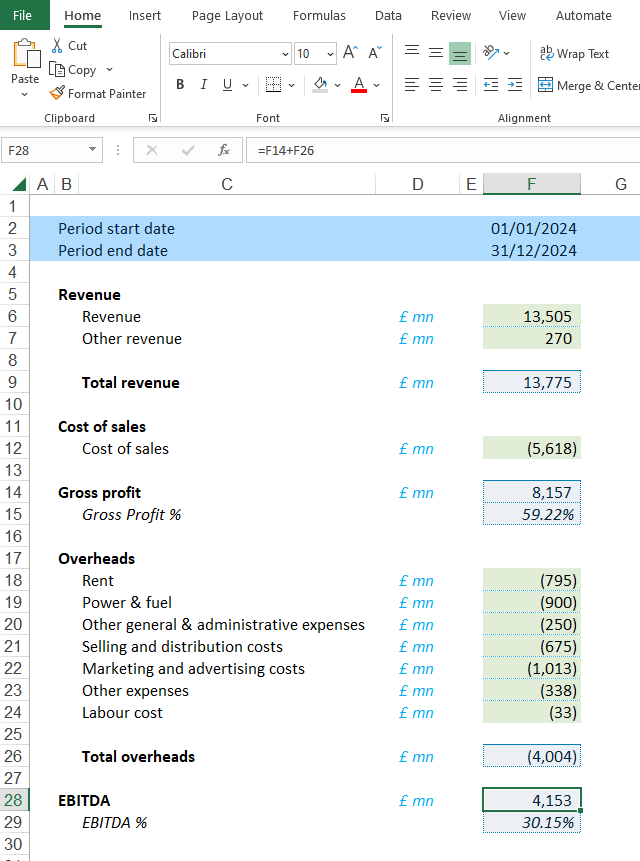The image size is (640, 861).
Task: Click the Borders icon
Action: [x=273, y=85]
